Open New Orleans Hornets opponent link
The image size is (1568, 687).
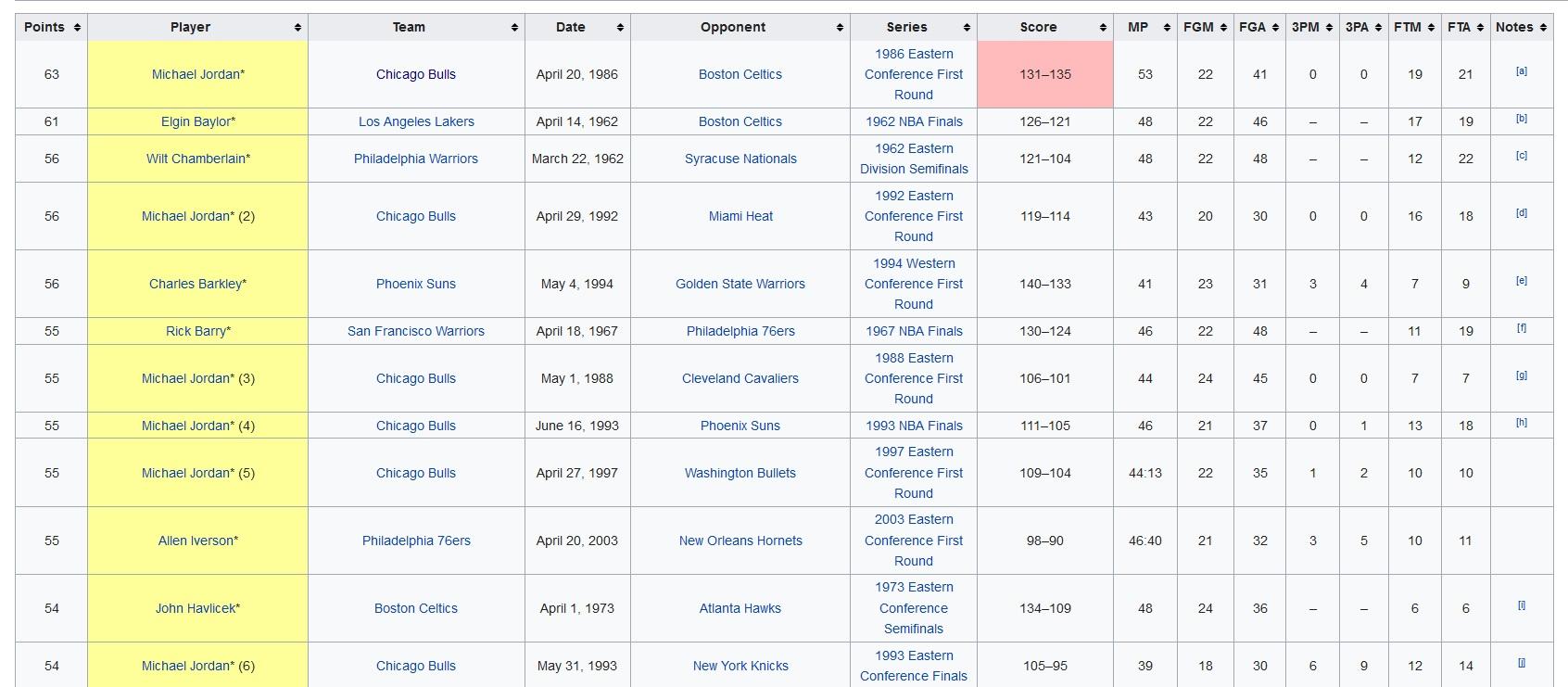tap(740, 541)
